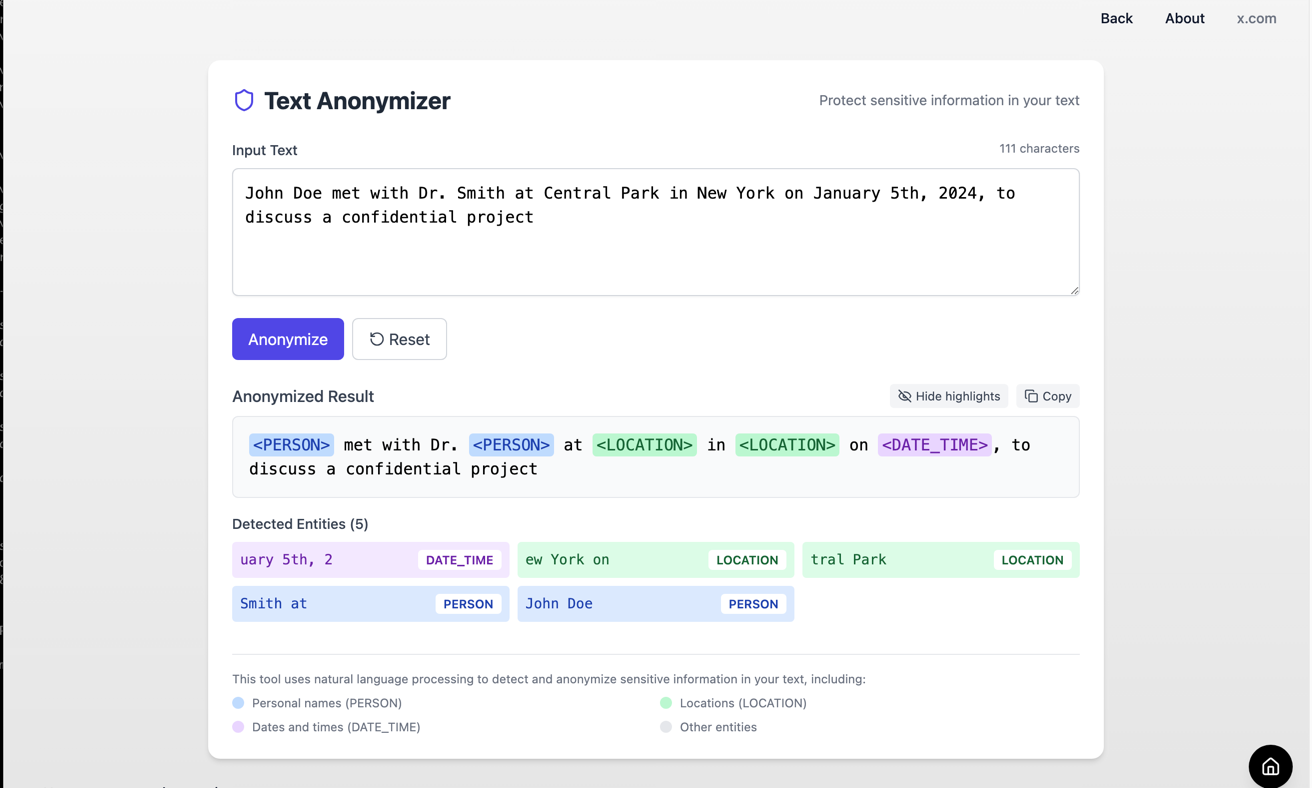Image resolution: width=1312 pixels, height=788 pixels.
Task: Select the first <PERSON> highlight in the result
Action: tap(291, 444)
